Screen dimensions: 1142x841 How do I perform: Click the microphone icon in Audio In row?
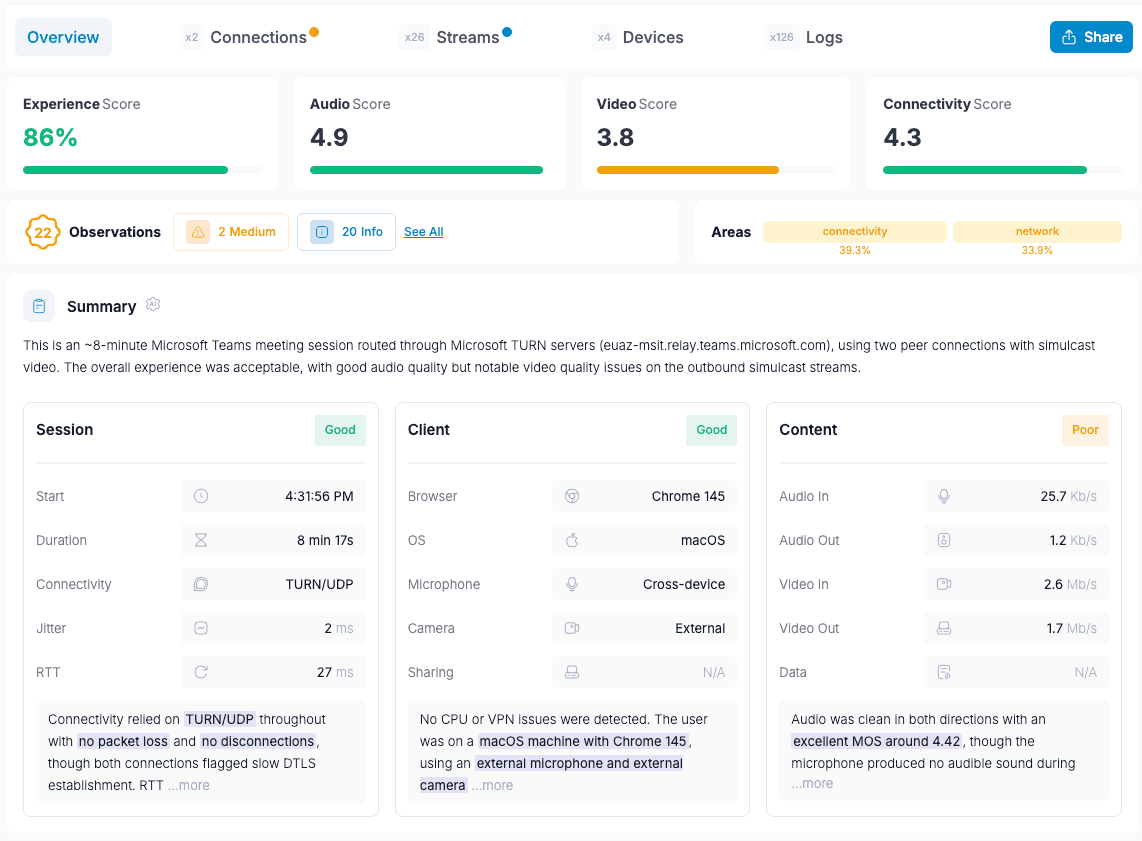tap(943, 496)
